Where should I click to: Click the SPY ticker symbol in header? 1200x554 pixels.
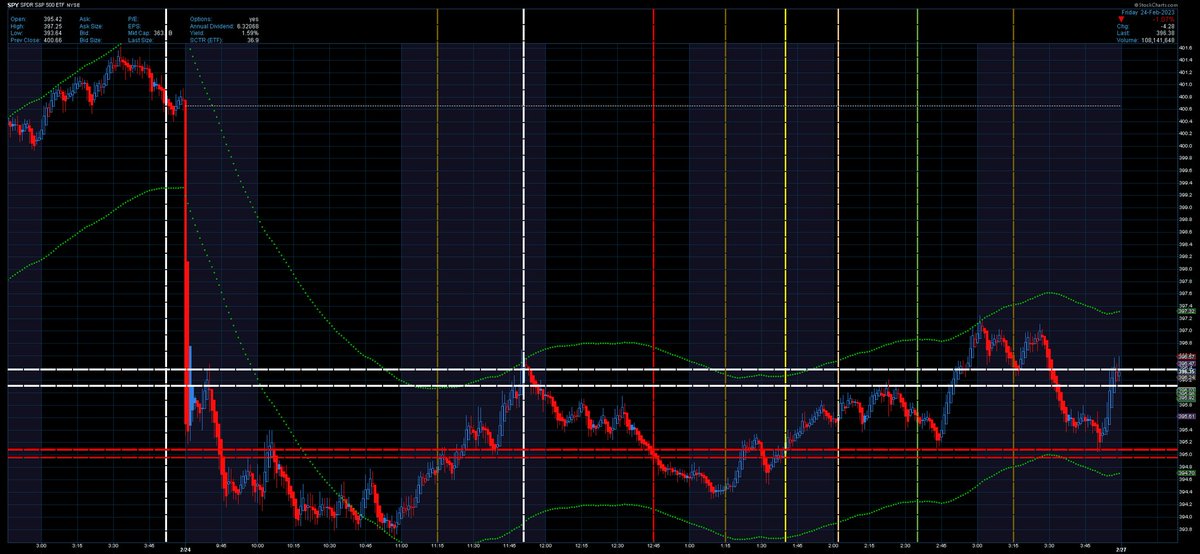tap(14, 5)
